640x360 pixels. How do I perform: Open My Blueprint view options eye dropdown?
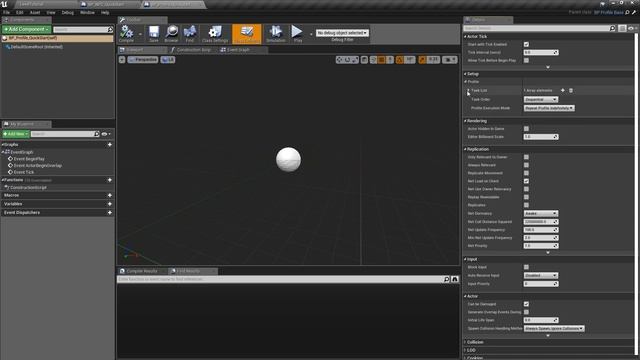point(106,134)
